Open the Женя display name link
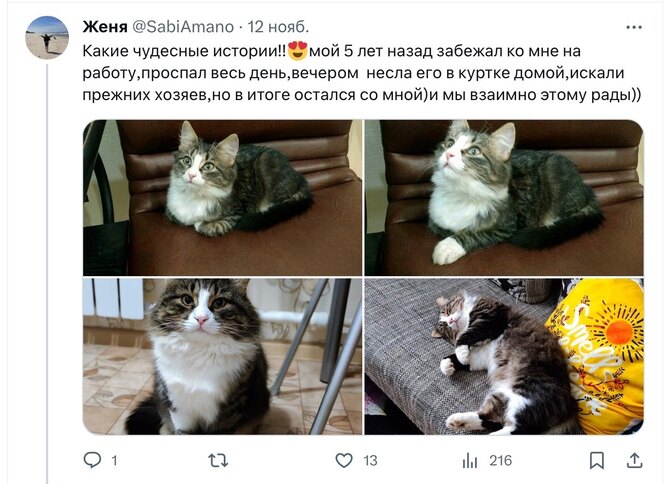The image size is (666, 484). tap(105, 27)
